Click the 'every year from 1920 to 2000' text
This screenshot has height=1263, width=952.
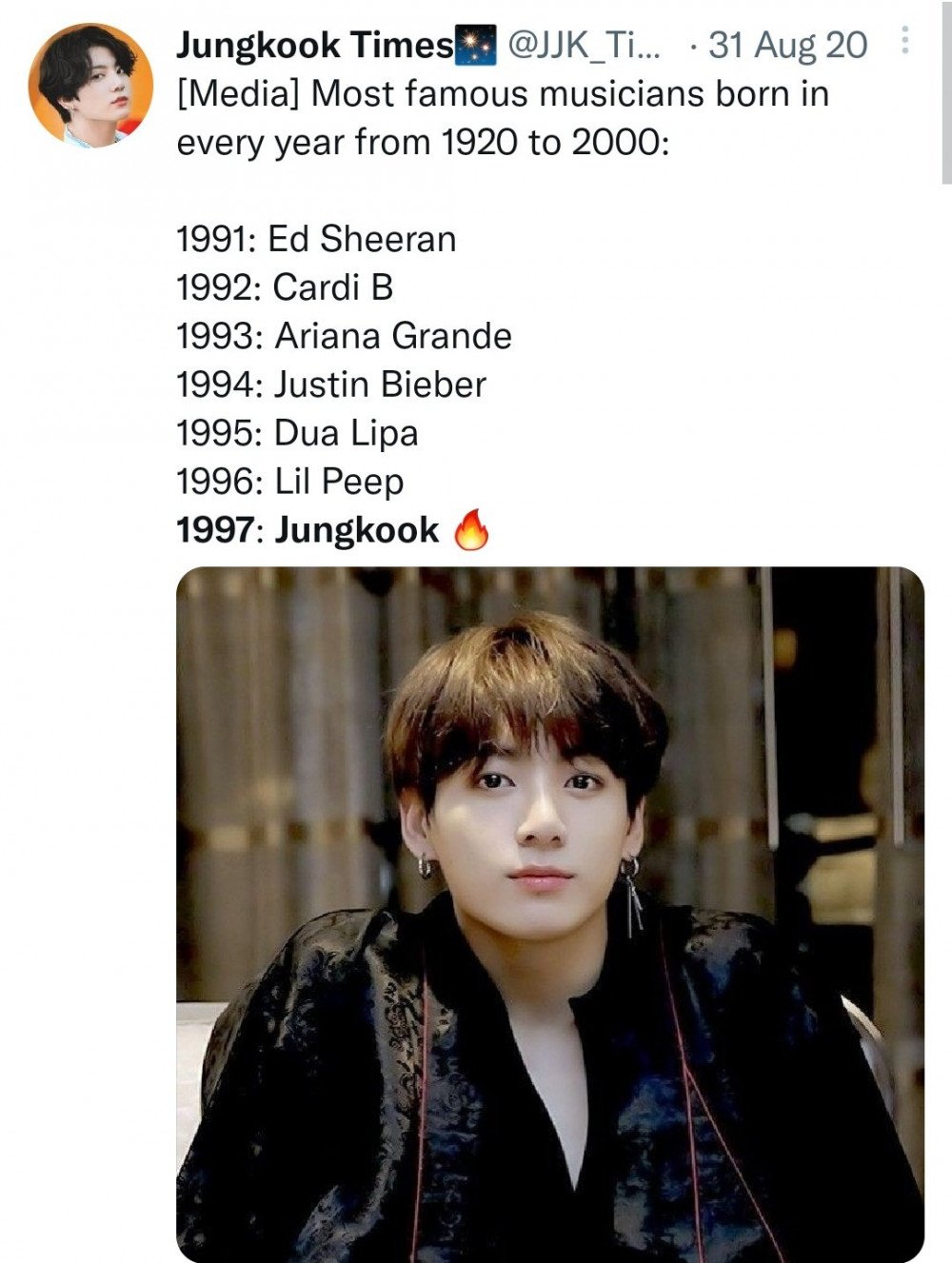point(422,143)
